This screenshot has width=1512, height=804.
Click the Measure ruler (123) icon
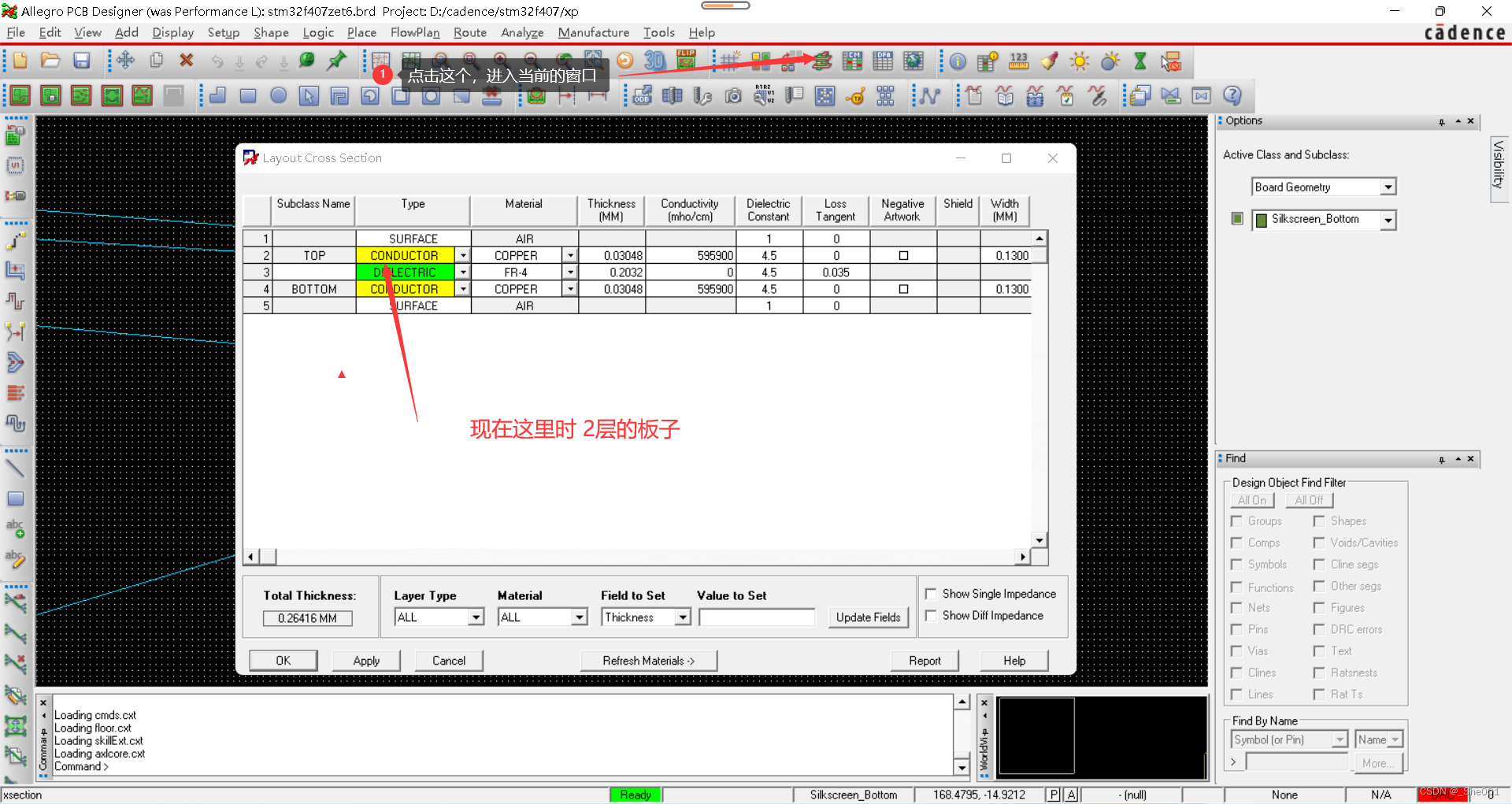point(1018,61)
